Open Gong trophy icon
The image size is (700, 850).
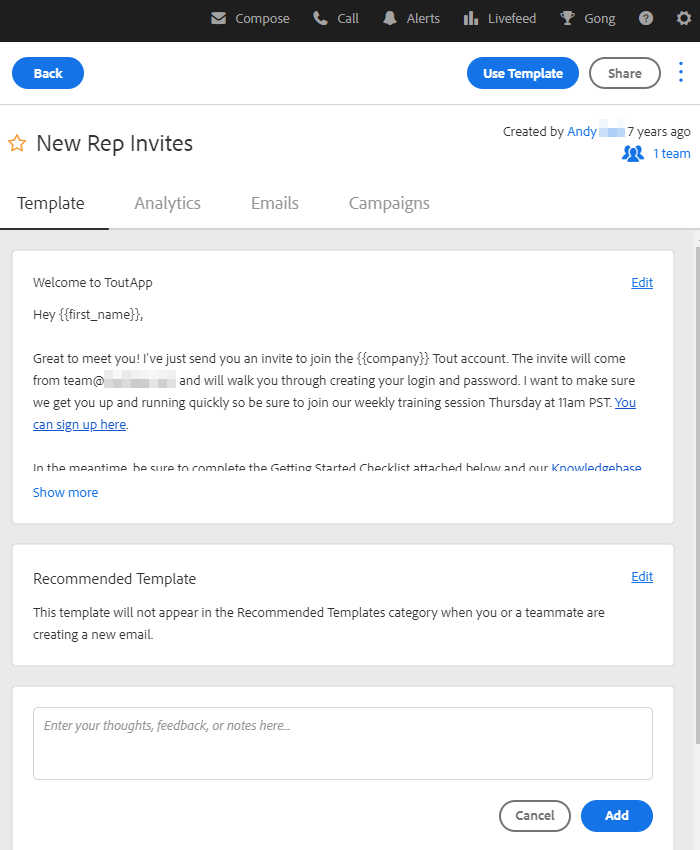pyautogui.click(x=567, y=18)
